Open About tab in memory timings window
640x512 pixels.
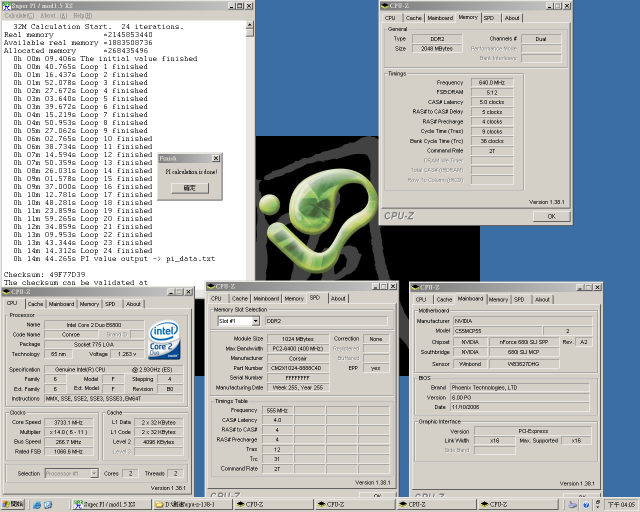(512, 18)
